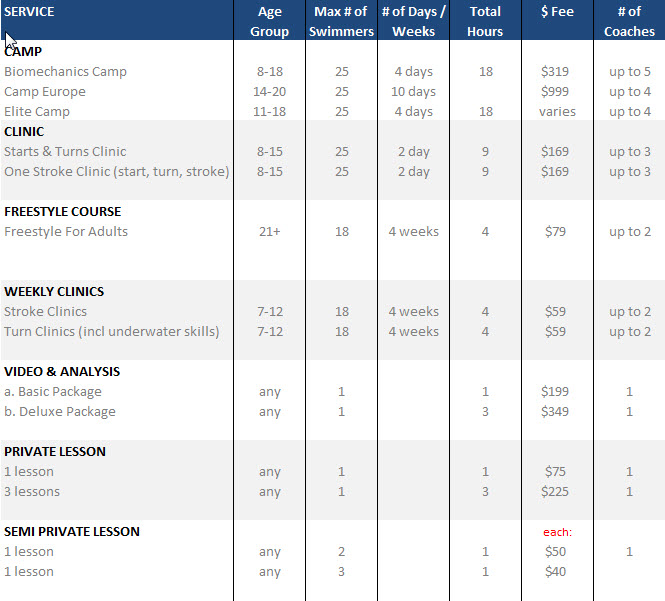665x601 pixels.
Task: Click the '10 days' duration cell
Action: pyautogui.click(x=413, y=92)
